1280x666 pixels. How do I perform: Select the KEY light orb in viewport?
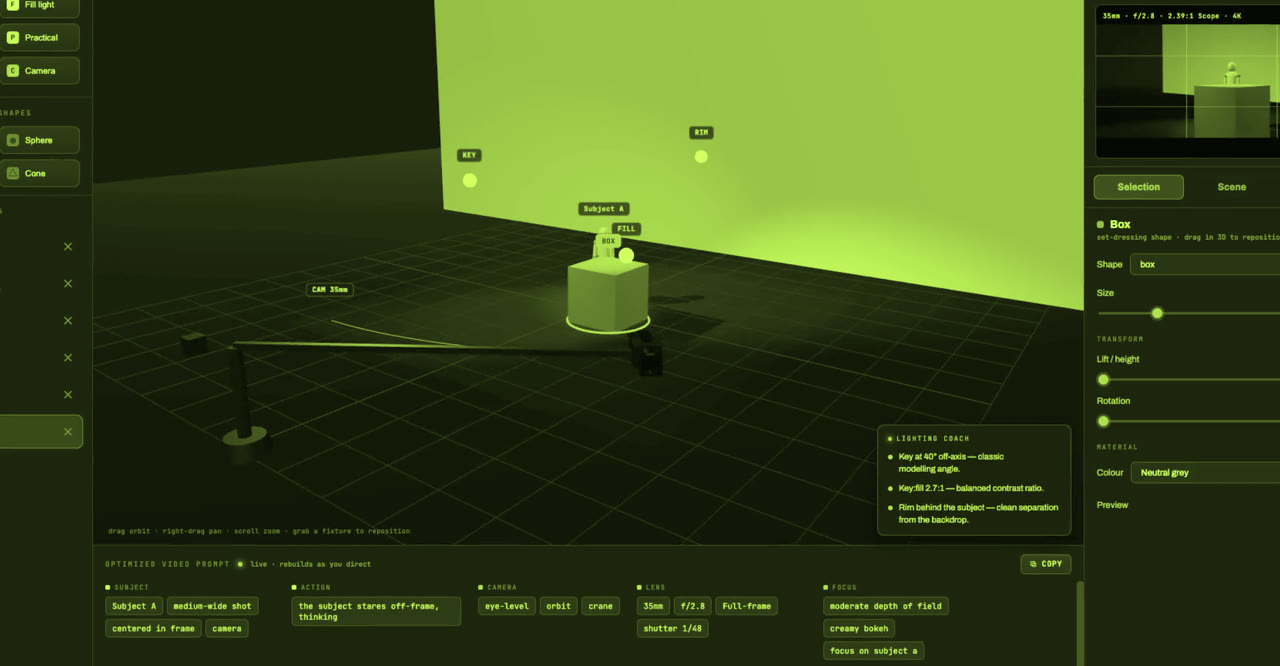pos(470,180)
